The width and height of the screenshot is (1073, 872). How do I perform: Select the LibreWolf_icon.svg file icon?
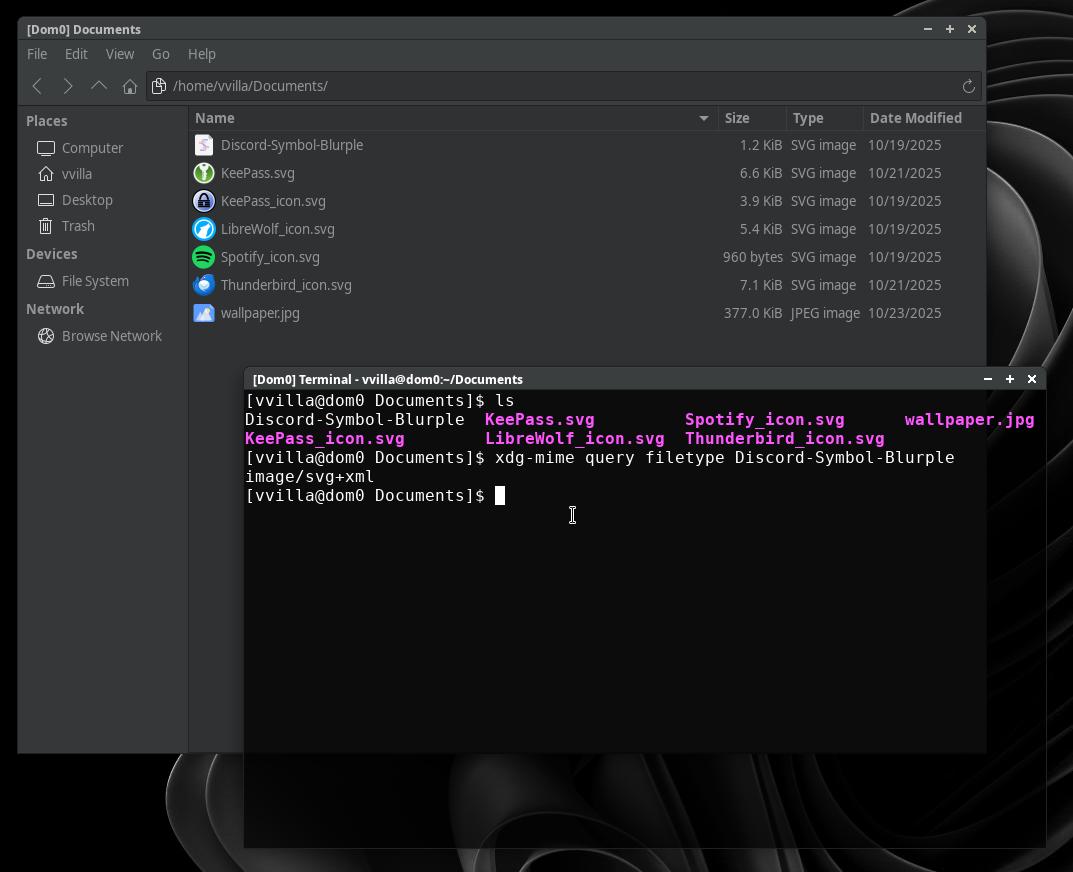(204, 229)
